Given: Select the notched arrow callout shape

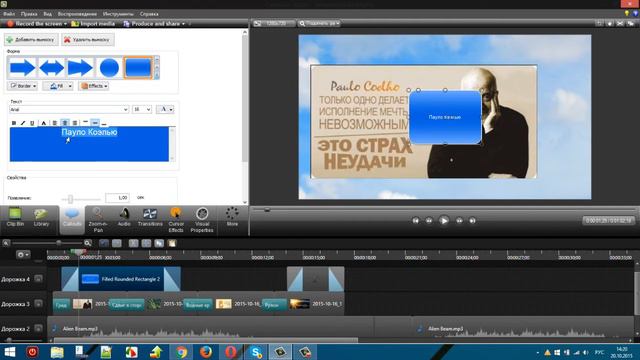Looking at the screenshot, I should 80,68.
